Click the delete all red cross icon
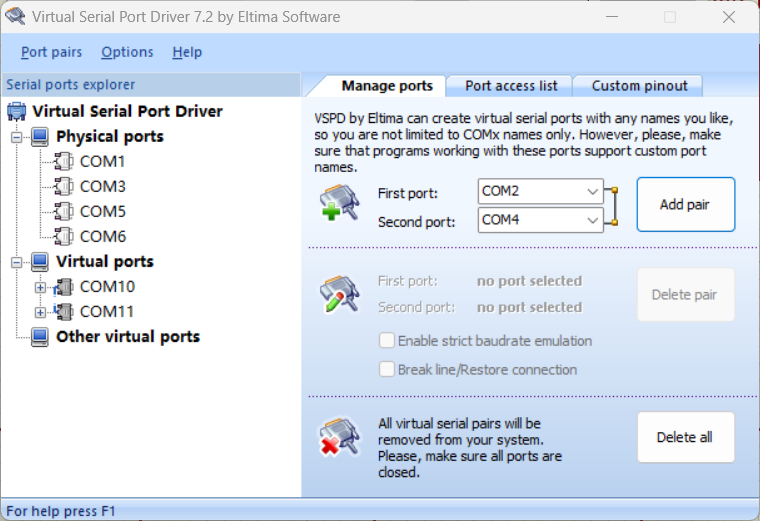This screenshot has width=760, height=521. (339, 438)
